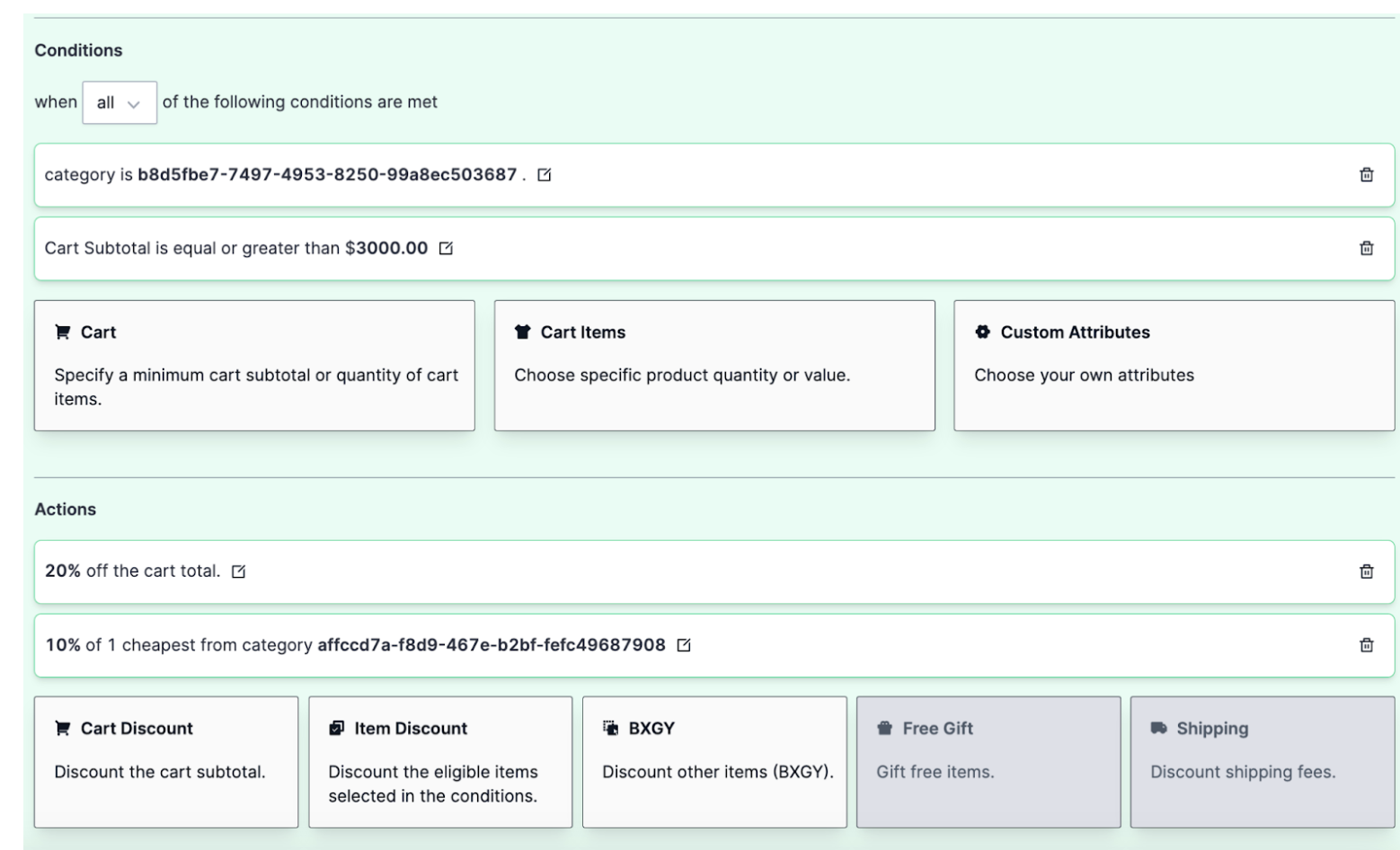Click the BXGY tag icon
Screen dimensions: 1400x850
click(612, 728)
